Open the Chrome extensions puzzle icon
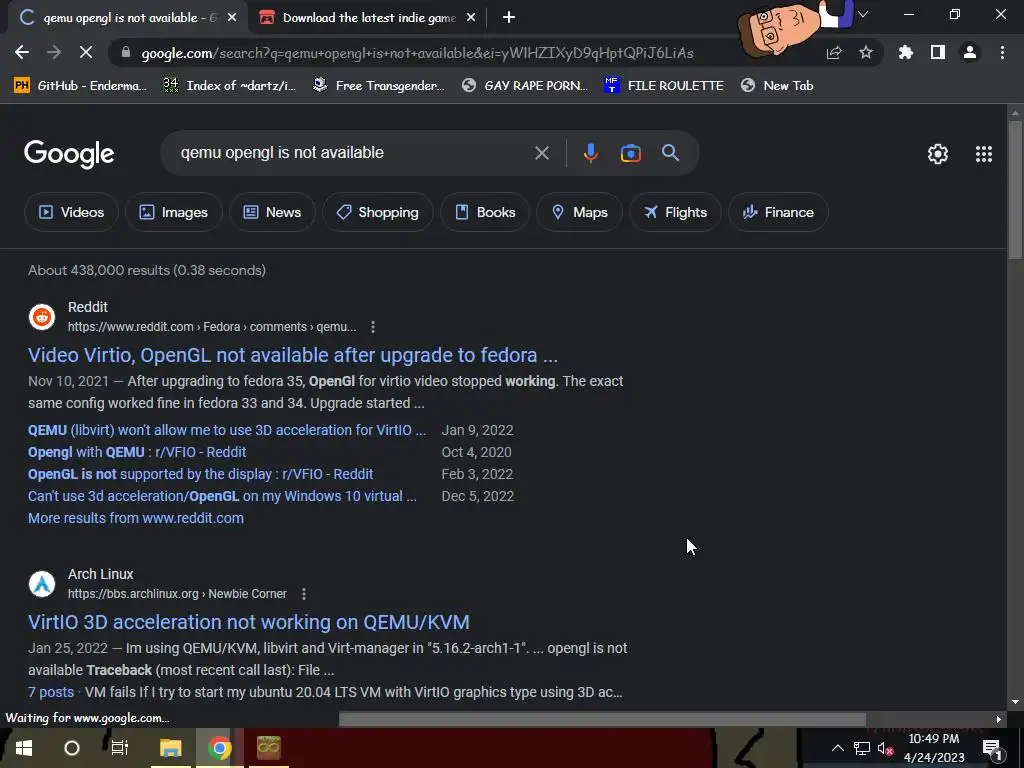 tap(905, 52)
